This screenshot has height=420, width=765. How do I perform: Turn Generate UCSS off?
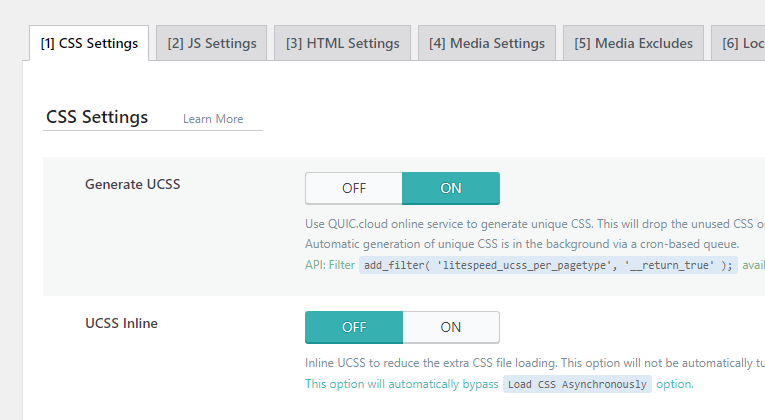354,188
